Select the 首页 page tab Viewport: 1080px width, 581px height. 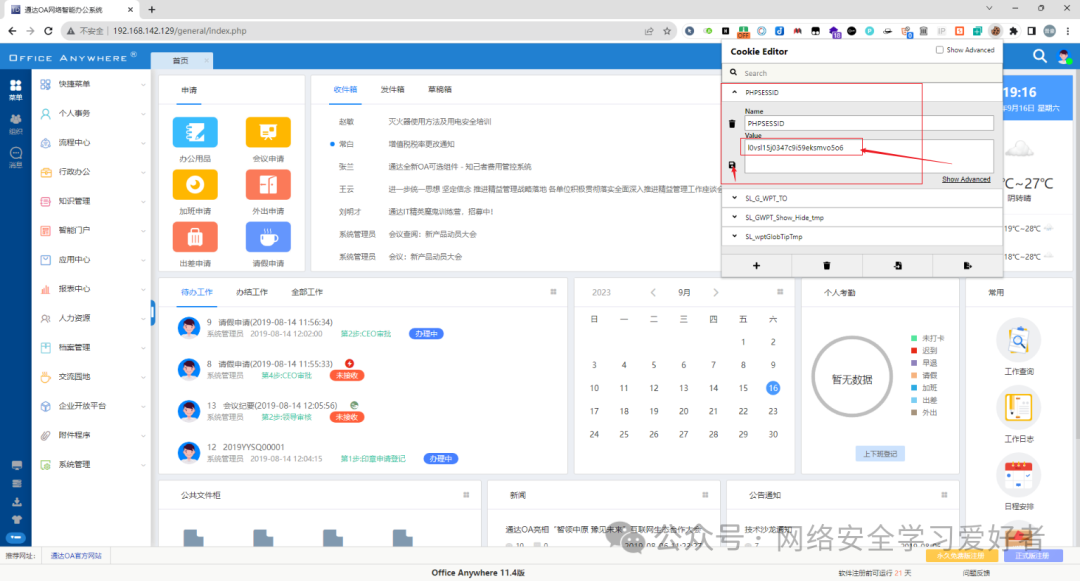pos(181,61)
